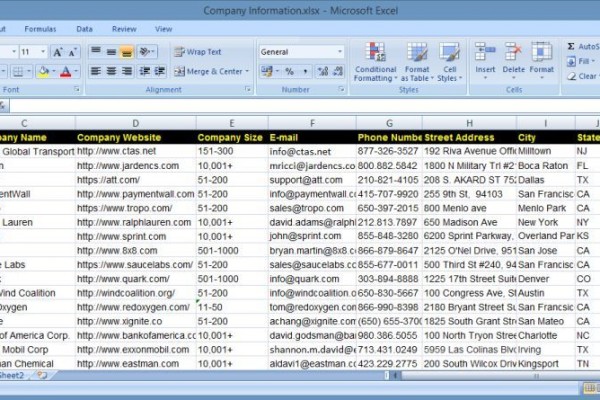
Task: Click Merge & Center
Action: (209, 71)
